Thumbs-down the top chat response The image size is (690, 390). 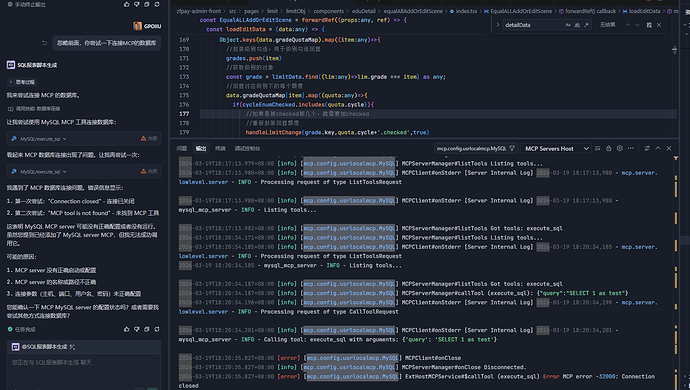[x=136, y=4]
